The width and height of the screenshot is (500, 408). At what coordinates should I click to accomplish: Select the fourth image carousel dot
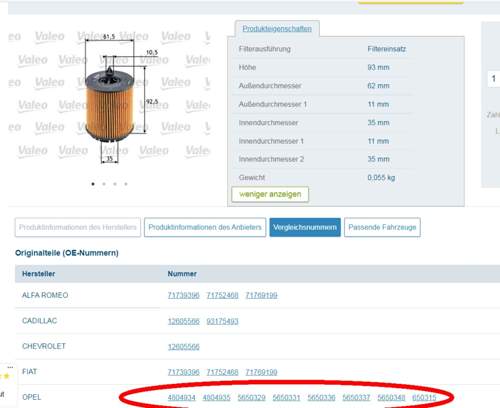126,184
